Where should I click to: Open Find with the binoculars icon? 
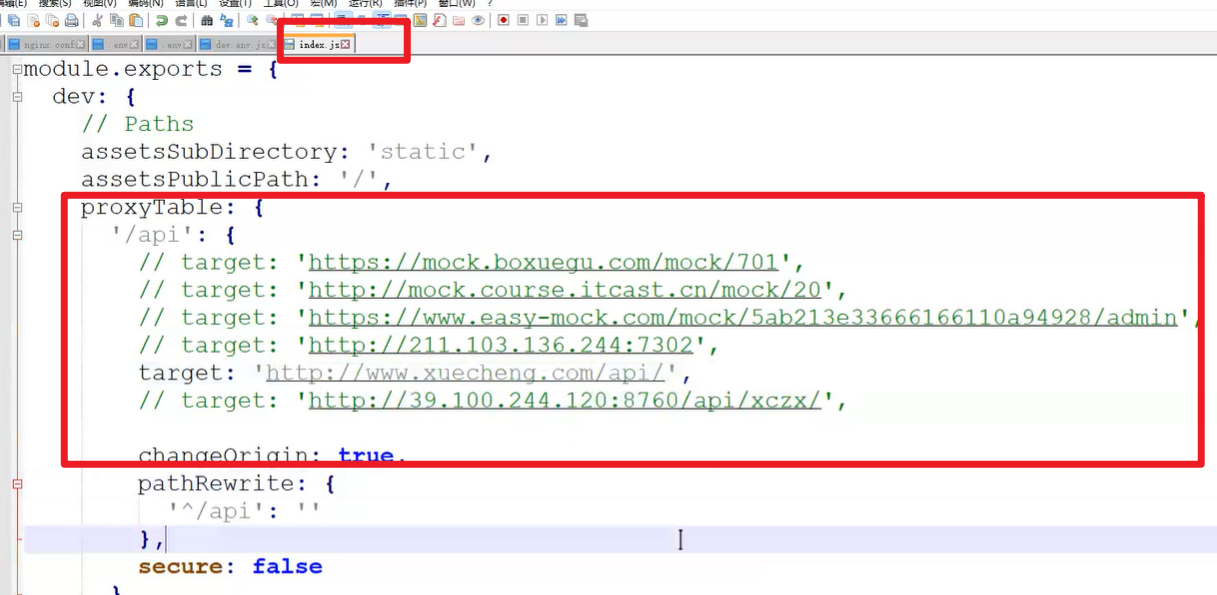[207, 20]
